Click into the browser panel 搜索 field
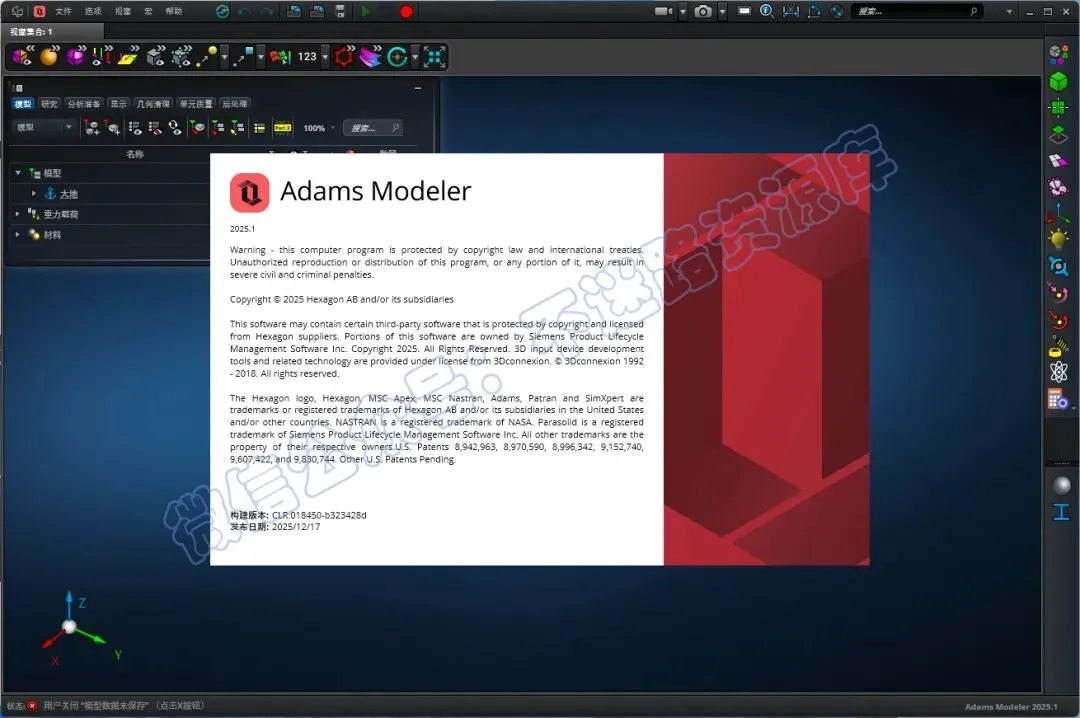 tap(373, 128)
